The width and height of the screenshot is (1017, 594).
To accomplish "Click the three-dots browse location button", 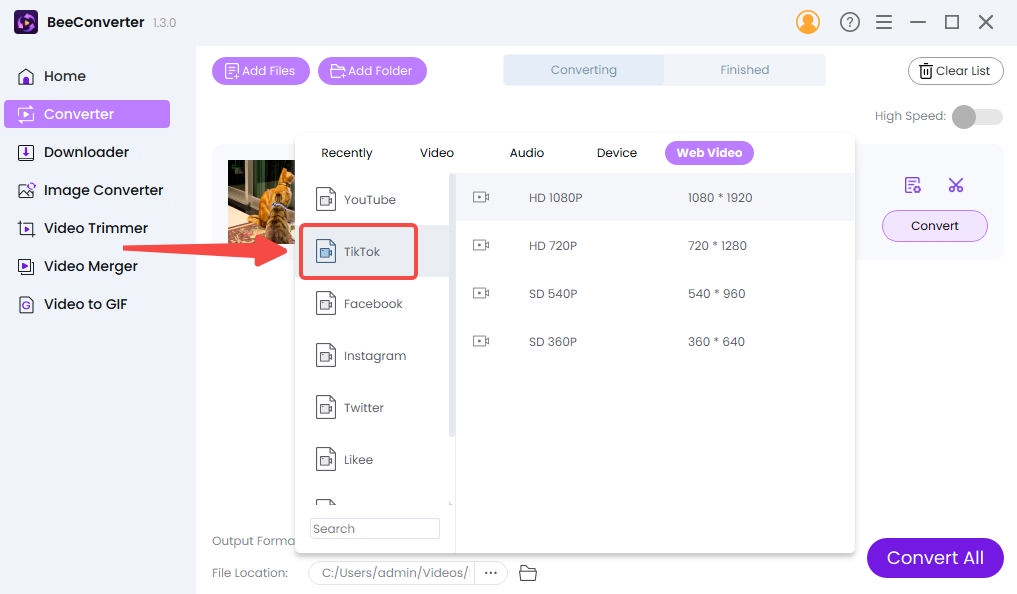I will pyautogui.click(x=490, y=573).
